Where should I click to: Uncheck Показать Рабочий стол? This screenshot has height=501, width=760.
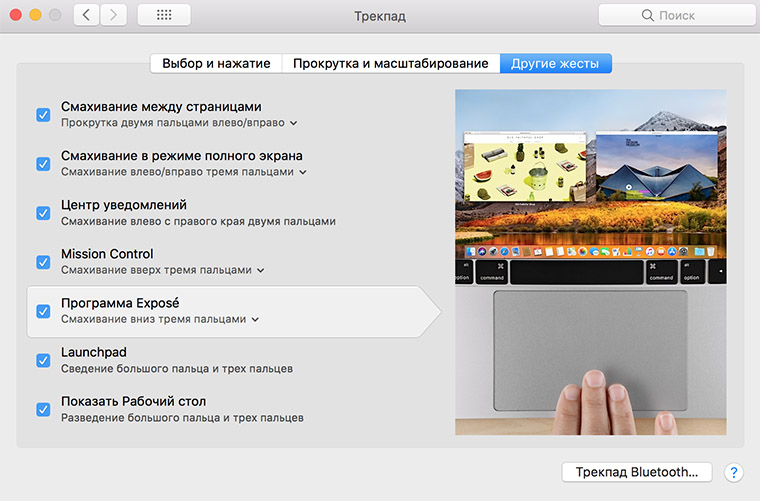43,409
